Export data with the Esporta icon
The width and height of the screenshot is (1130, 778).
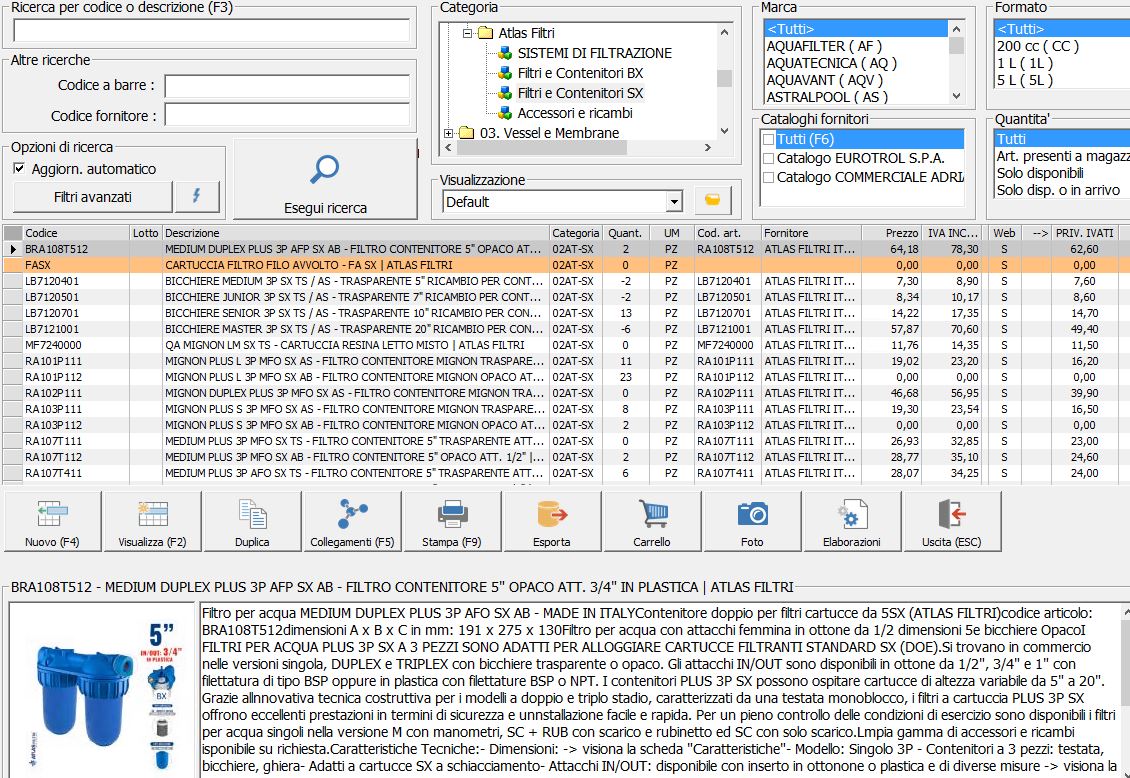click(552, 521)
